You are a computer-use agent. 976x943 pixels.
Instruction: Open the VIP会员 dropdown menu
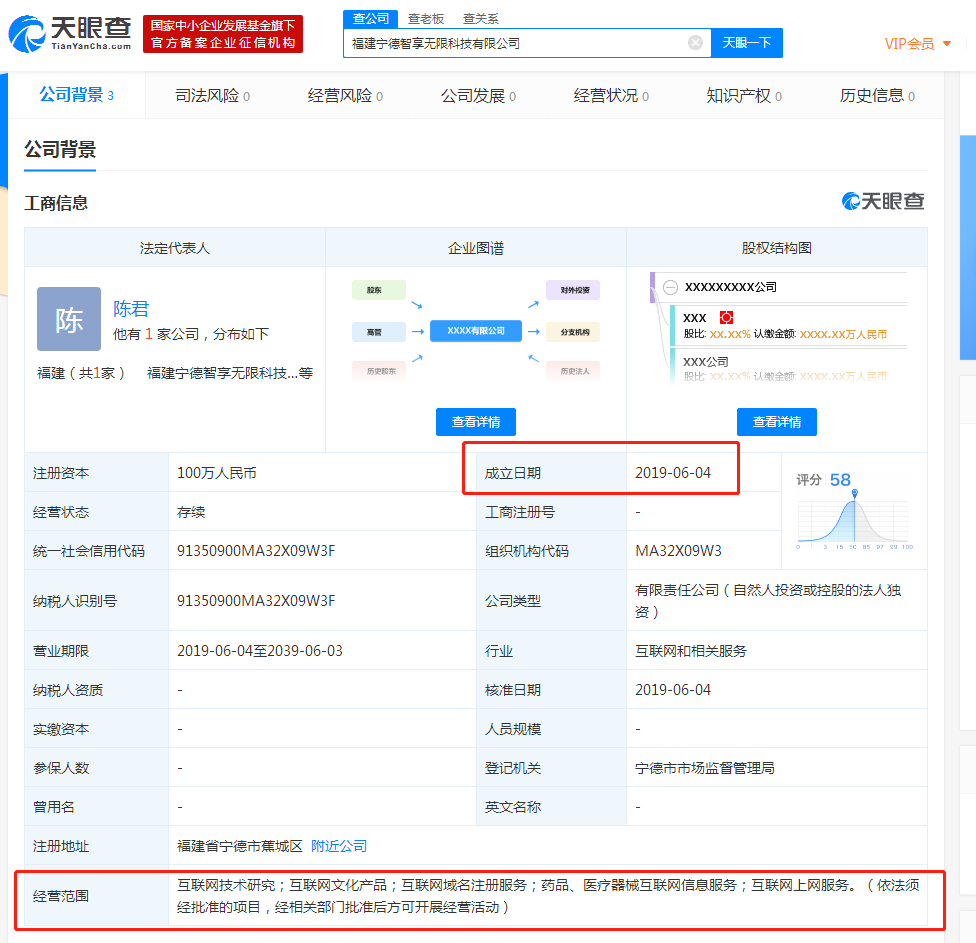pos(917,44)
